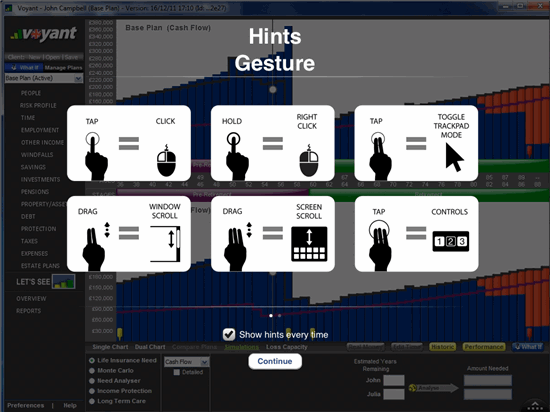
Task: Click the LET'S SEE chart icon
Action: 63,282
